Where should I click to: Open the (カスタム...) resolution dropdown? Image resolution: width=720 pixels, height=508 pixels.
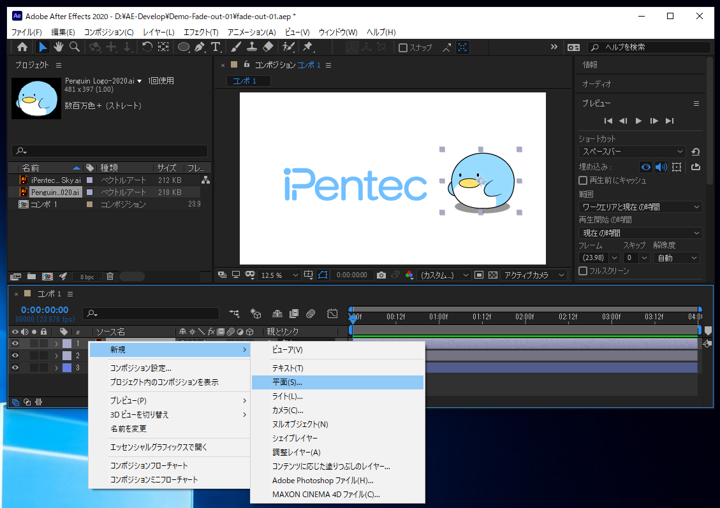pos(444,275)
